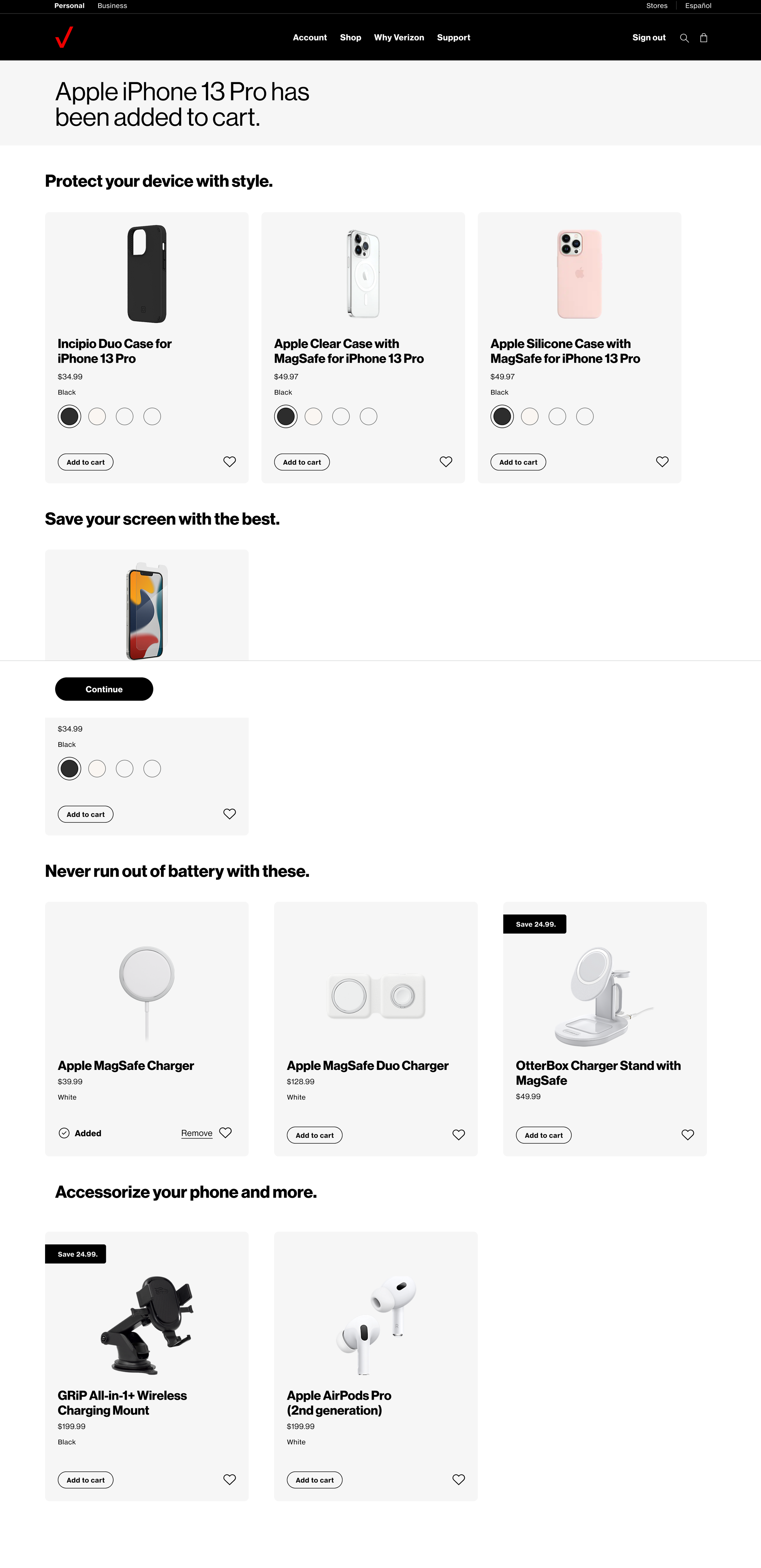Screen dimensions: 761x1568
Task: Add Apple AirPods Pro to cart
Action: coord(315,1480)
